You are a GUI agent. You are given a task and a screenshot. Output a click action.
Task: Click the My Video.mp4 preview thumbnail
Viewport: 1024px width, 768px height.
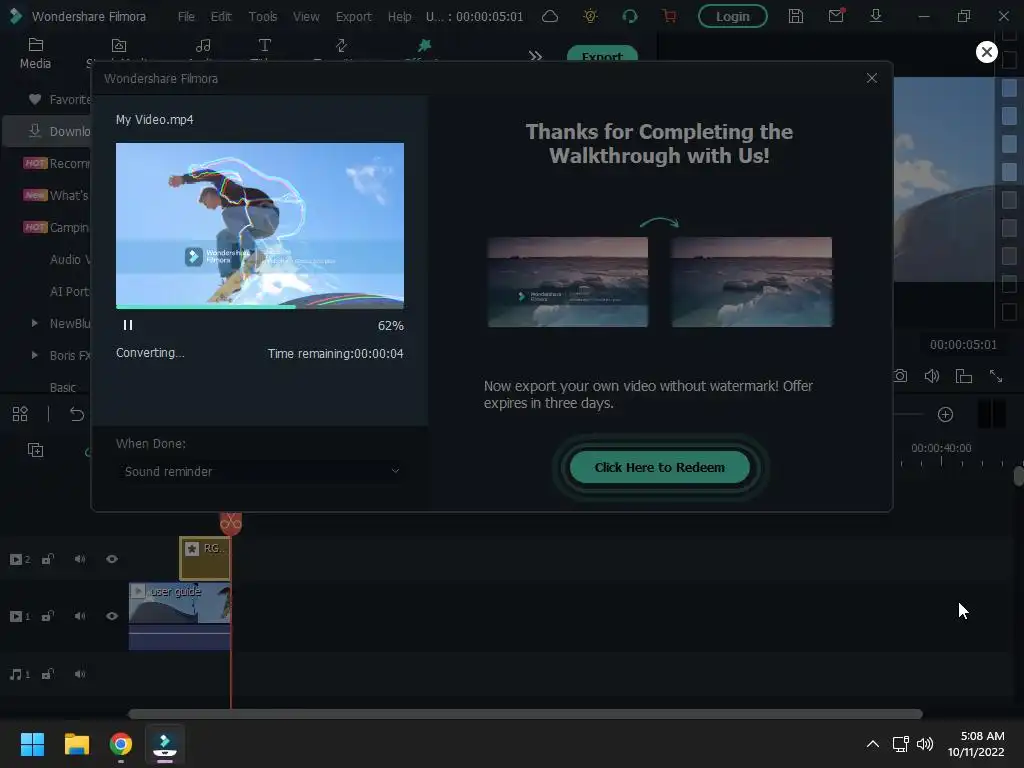pos(260,223)
